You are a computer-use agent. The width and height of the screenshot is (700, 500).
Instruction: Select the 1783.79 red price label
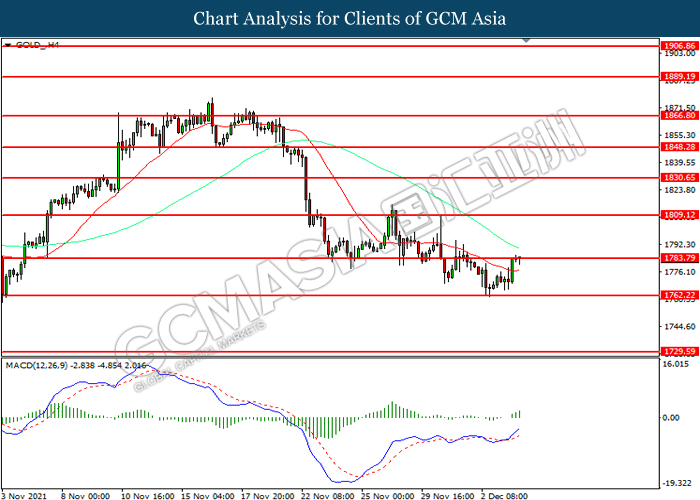pyautogui.click(x=679, y=258)
